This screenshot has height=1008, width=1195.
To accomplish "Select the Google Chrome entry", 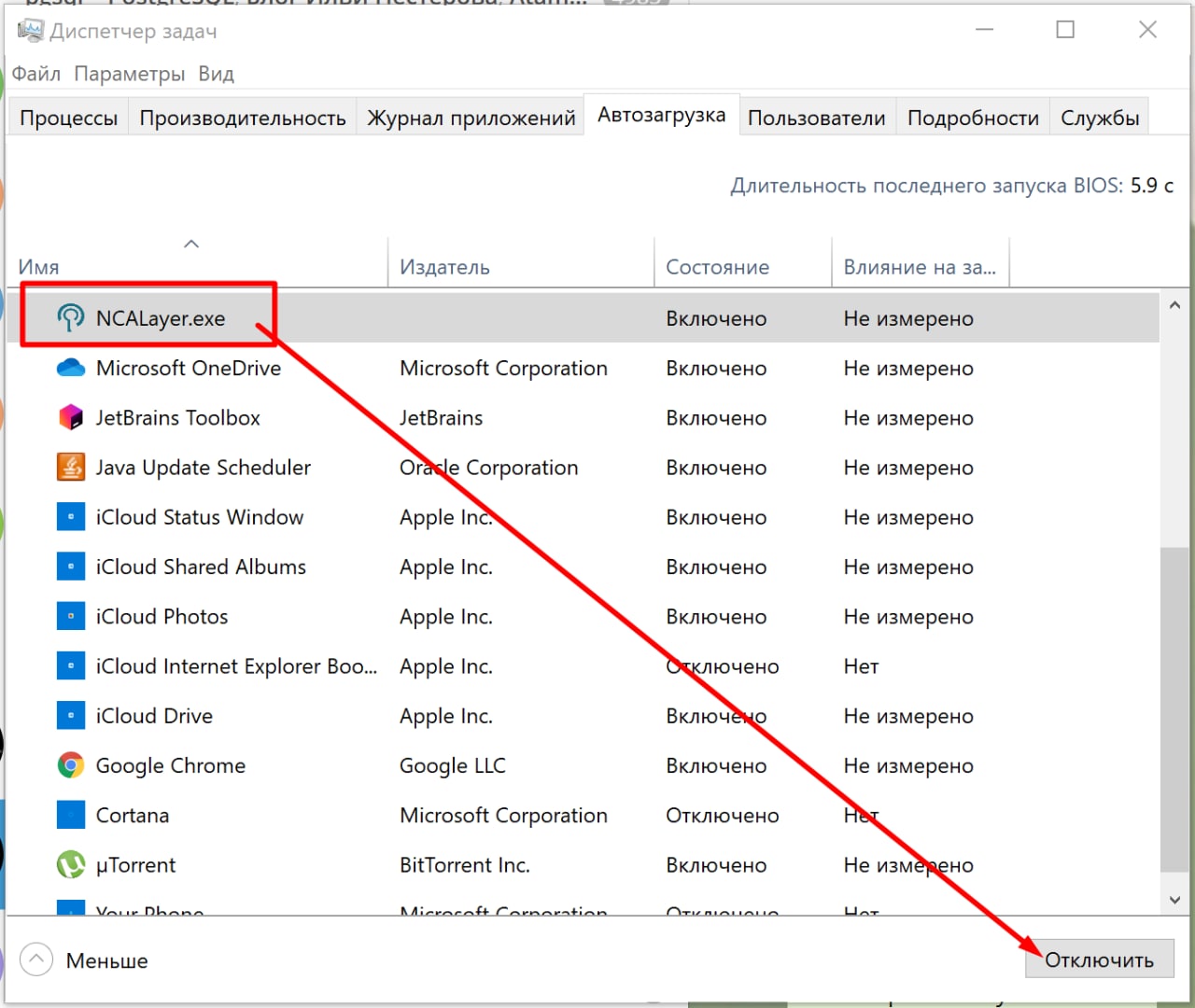I will [171, 765].
